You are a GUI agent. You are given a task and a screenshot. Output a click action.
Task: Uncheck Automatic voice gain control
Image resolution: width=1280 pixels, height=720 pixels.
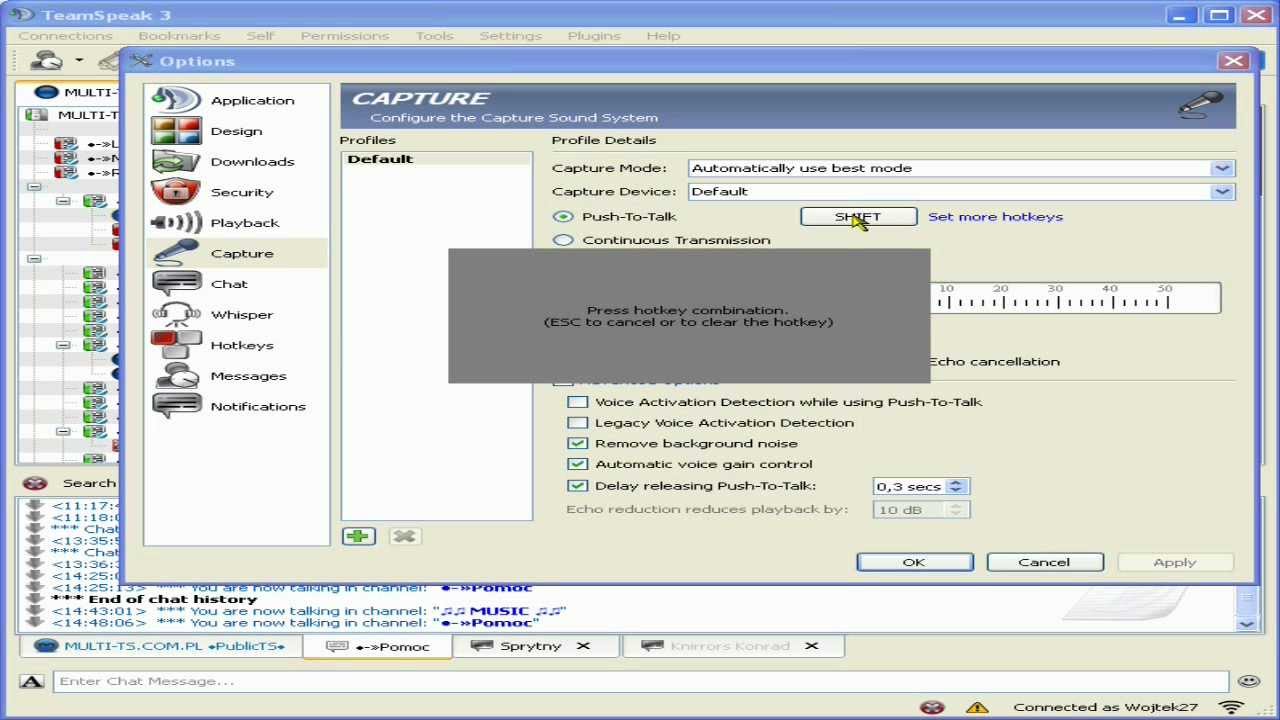pos(577,464)
